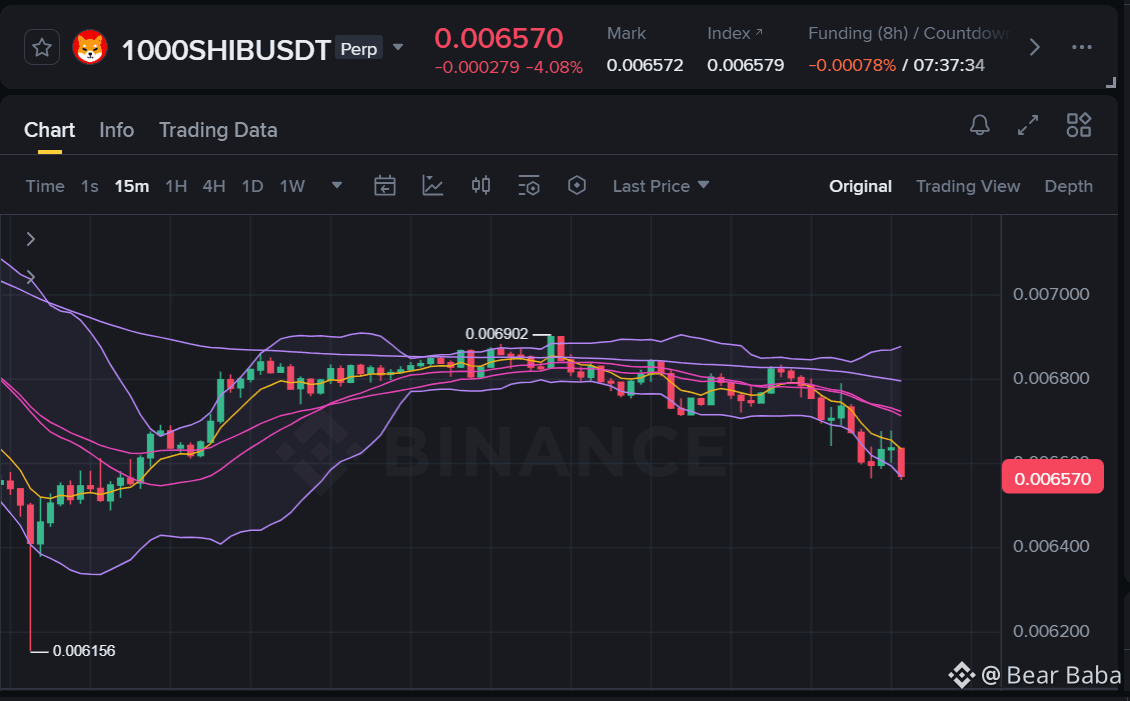Select the 1H interval
Screen dimensions: 1130x701
pyautogui.click(x=176, y=187)
